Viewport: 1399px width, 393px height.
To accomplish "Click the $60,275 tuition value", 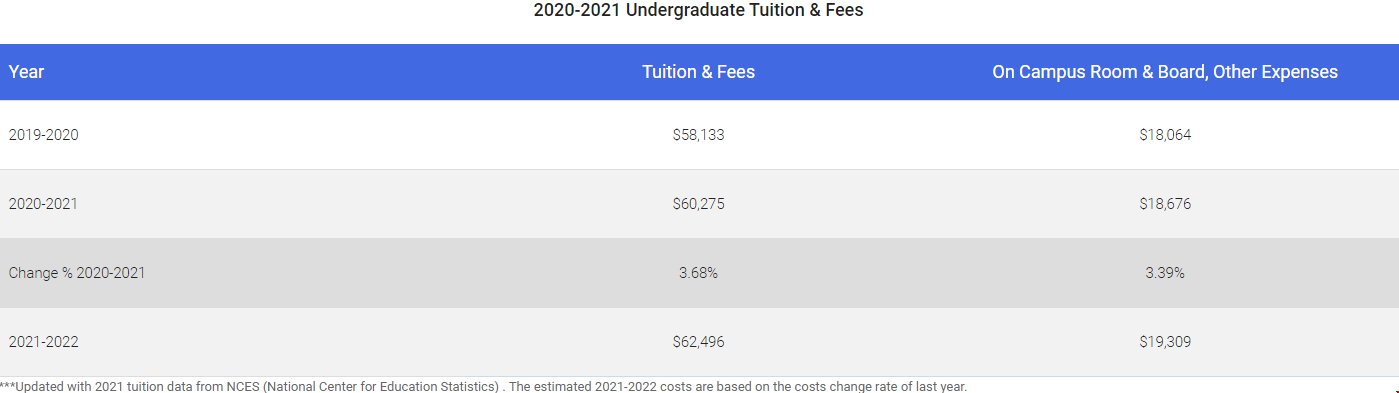I will tap(698, 204).
